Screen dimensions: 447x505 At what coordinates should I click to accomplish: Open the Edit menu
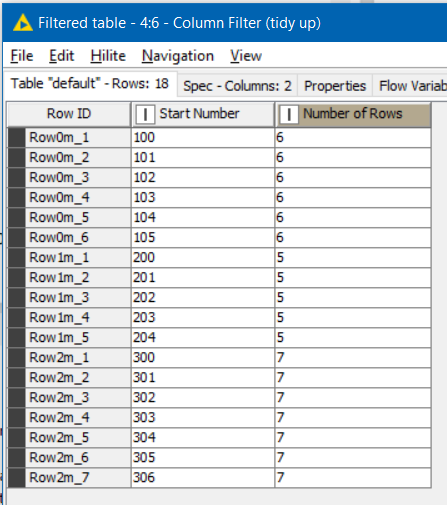61,56
